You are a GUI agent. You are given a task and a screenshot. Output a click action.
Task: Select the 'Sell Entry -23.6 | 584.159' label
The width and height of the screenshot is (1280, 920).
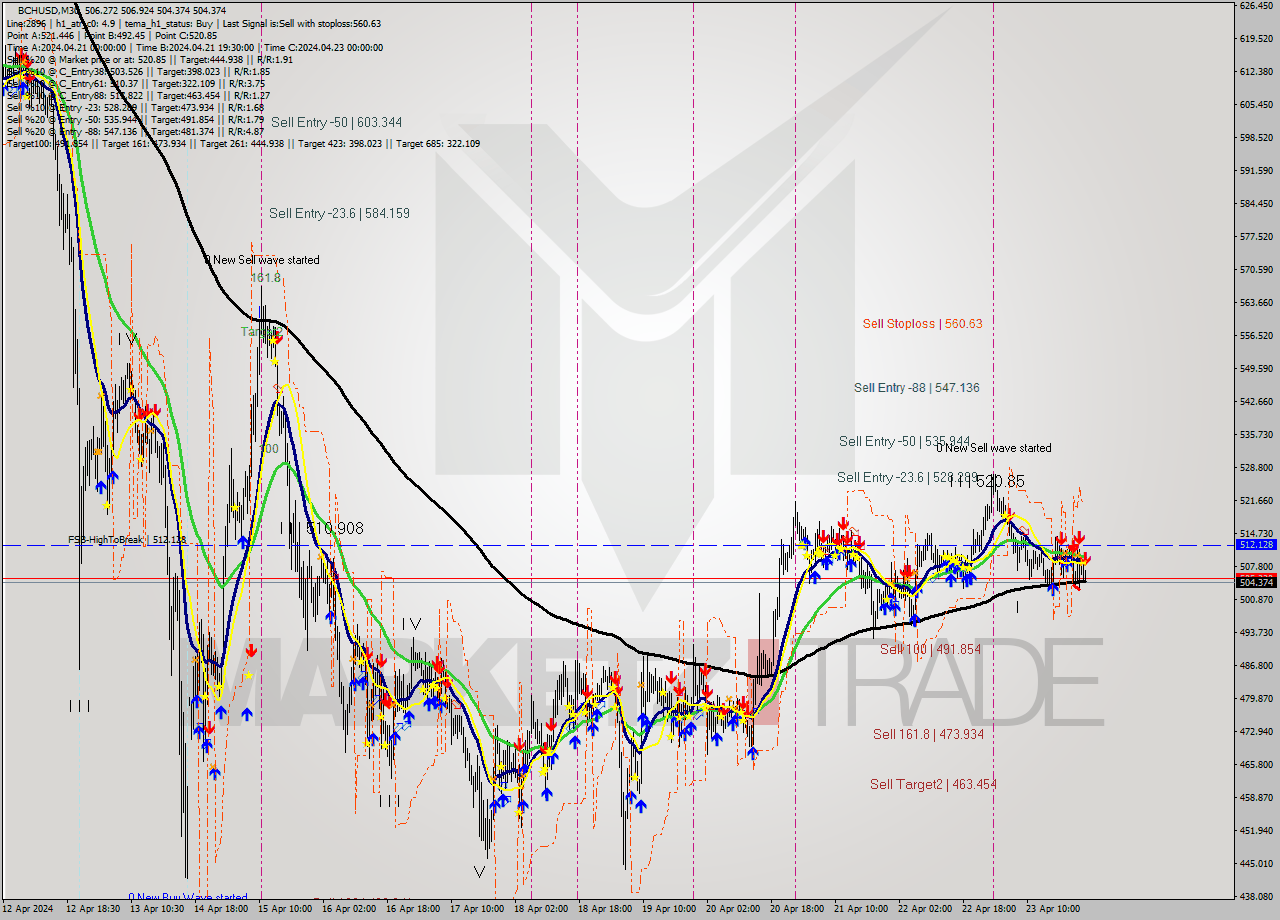(339, 213)
